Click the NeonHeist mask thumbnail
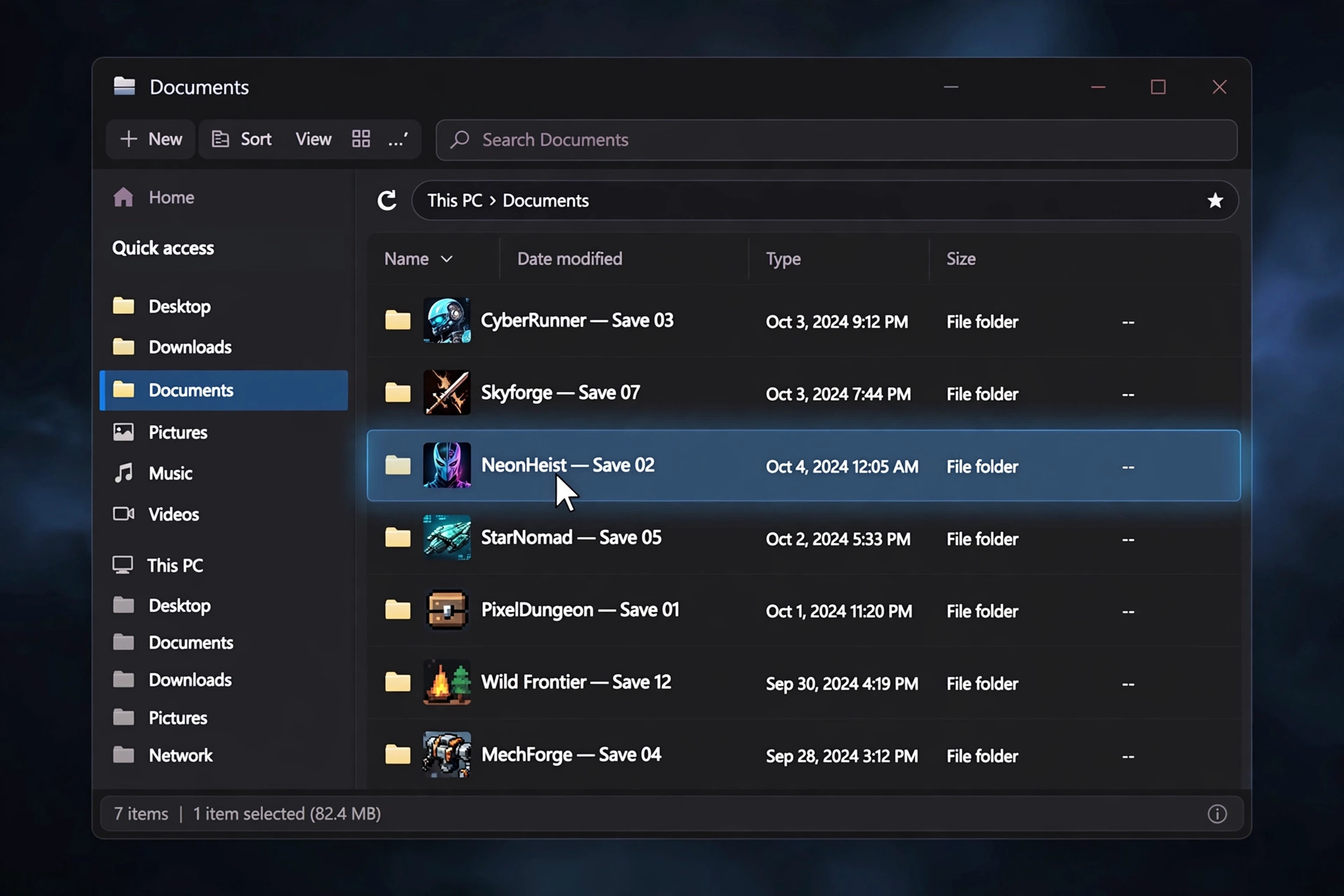Image resolution: width=1344 pixels, height=896 pixels. click(x=447, y=465)
